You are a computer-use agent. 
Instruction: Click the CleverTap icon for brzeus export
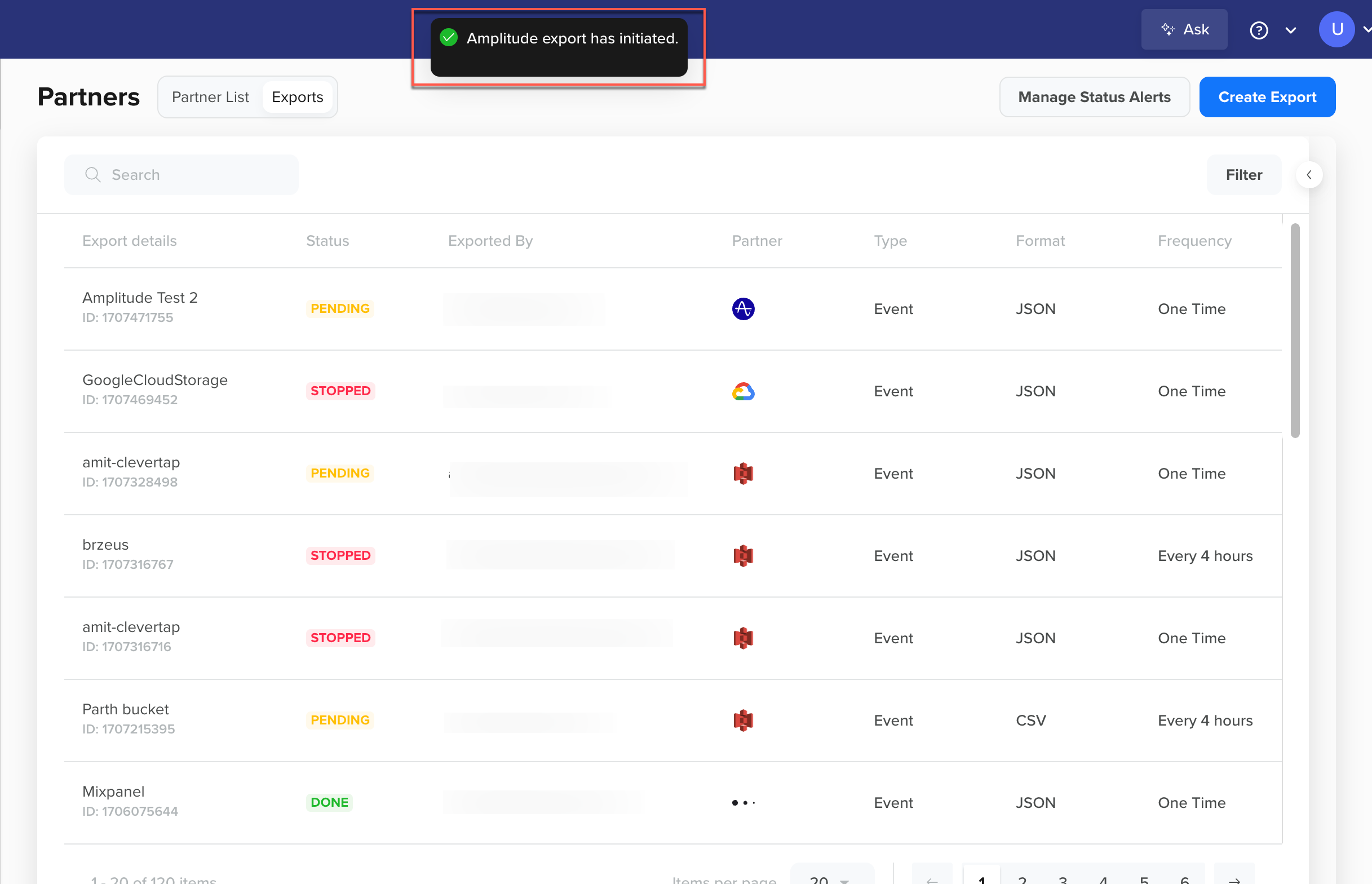click(x=744, y=555)
